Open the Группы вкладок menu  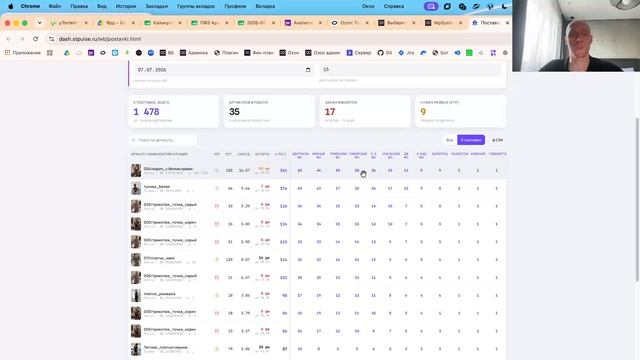point(196,6)
